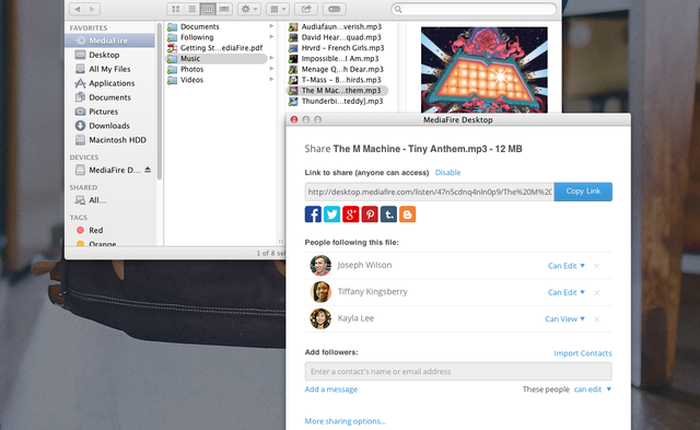Share the link on Tumblr

coord(388,214)
